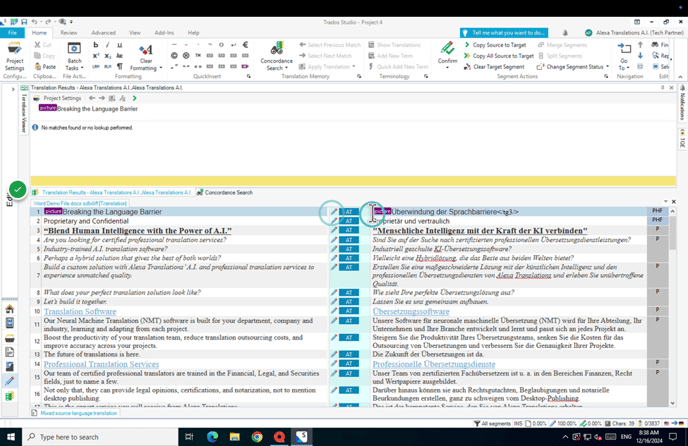This screenshot has width=688, height=446.
Task: Open the Alexa Translations A.I. account button
Action: click(x=634, y=32)
